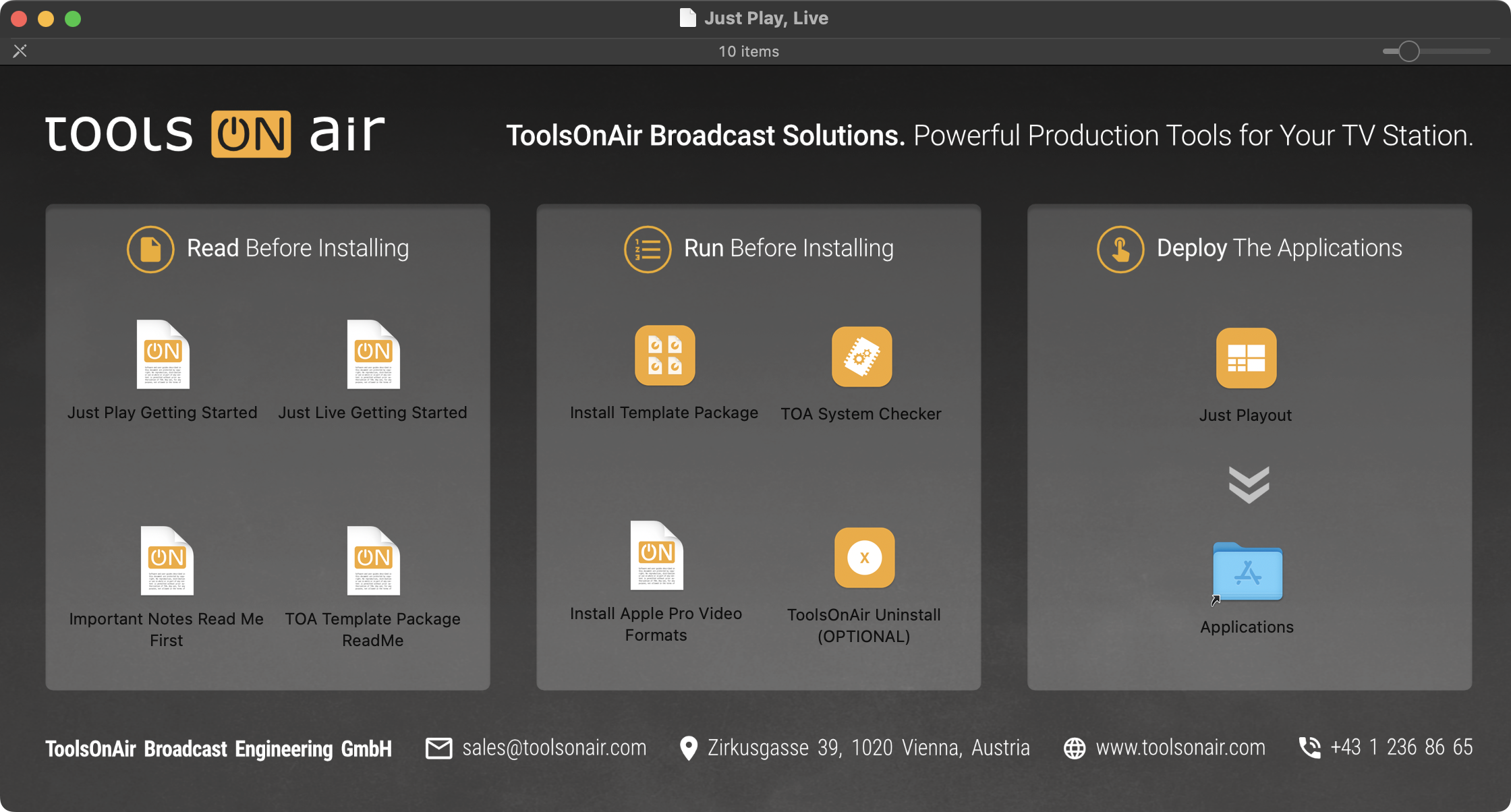Click the Just Live Getting Started label
The image size is (1511, 812).
[373, 413]
